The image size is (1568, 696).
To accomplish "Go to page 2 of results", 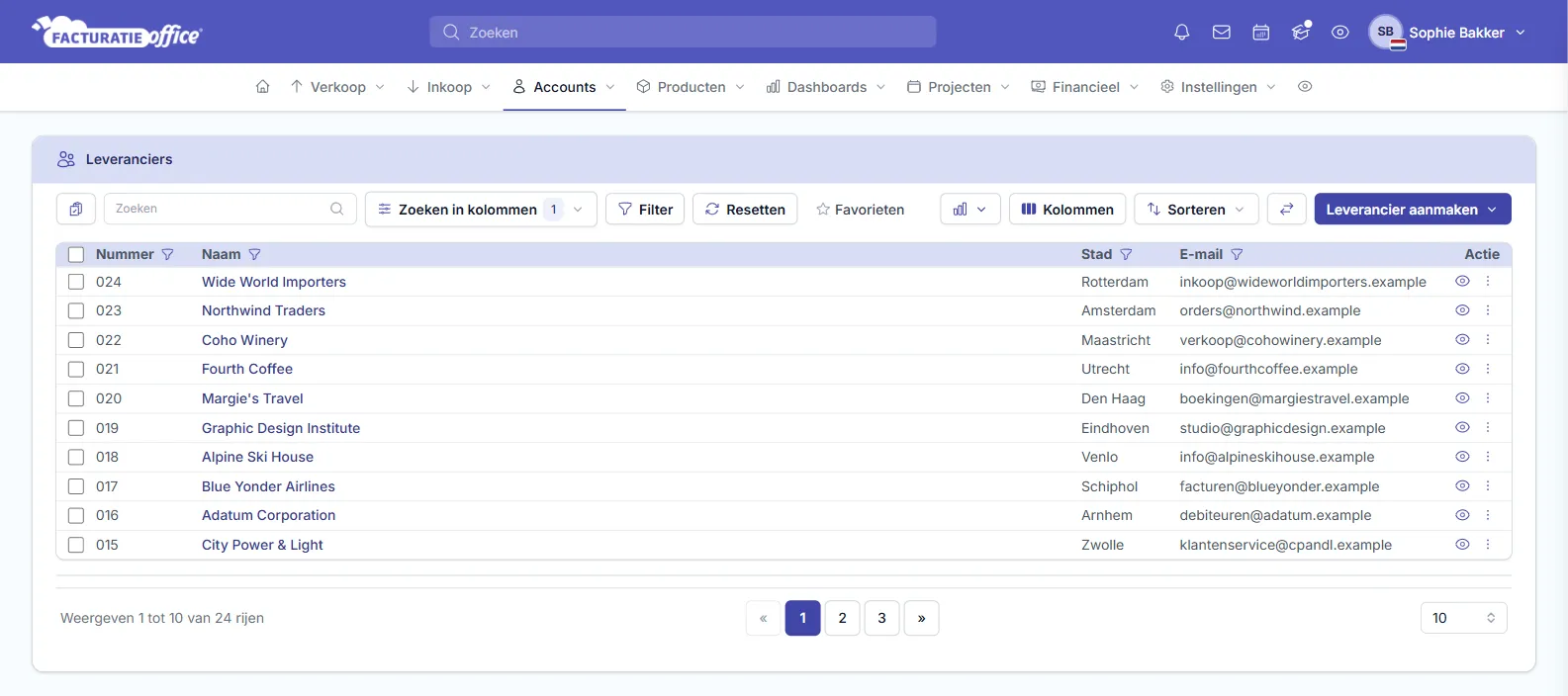I will pos(842,618).
